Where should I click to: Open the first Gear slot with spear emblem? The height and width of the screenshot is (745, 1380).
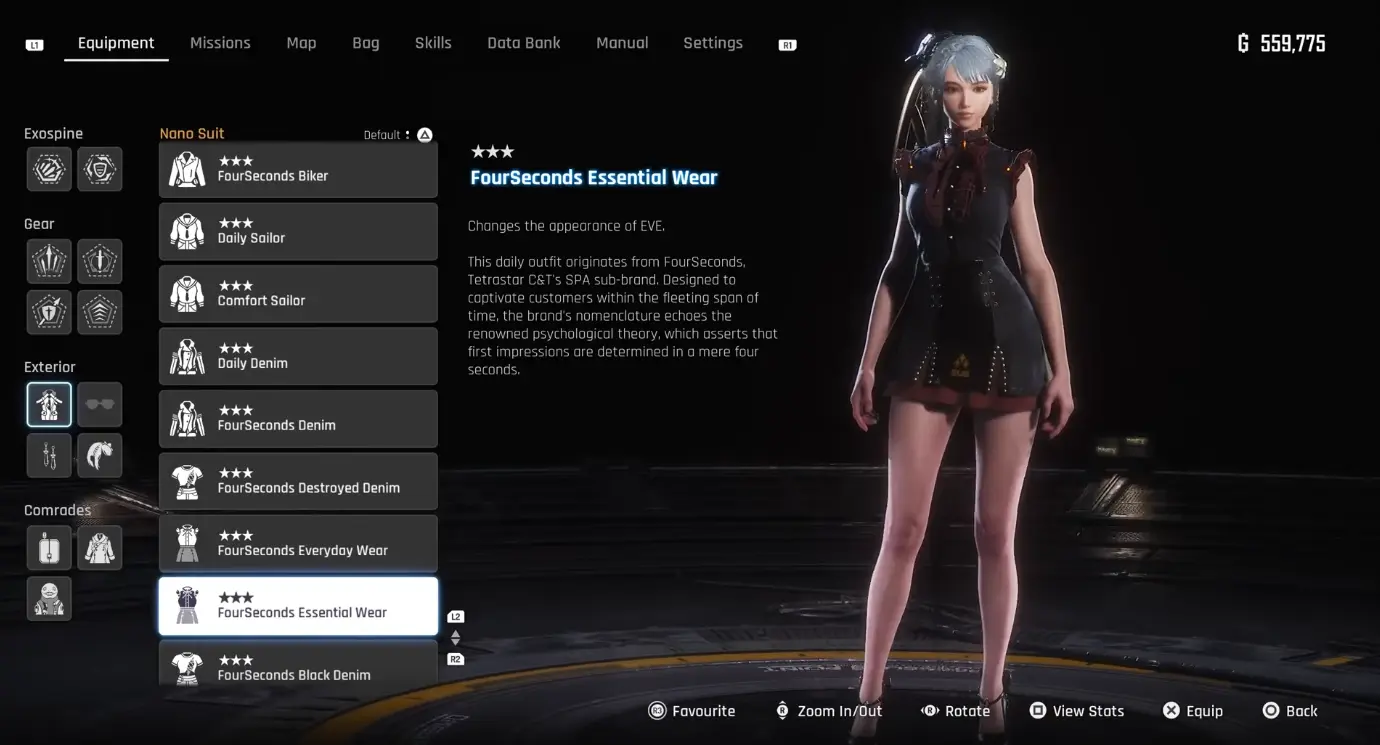click(x=49, y=261)
